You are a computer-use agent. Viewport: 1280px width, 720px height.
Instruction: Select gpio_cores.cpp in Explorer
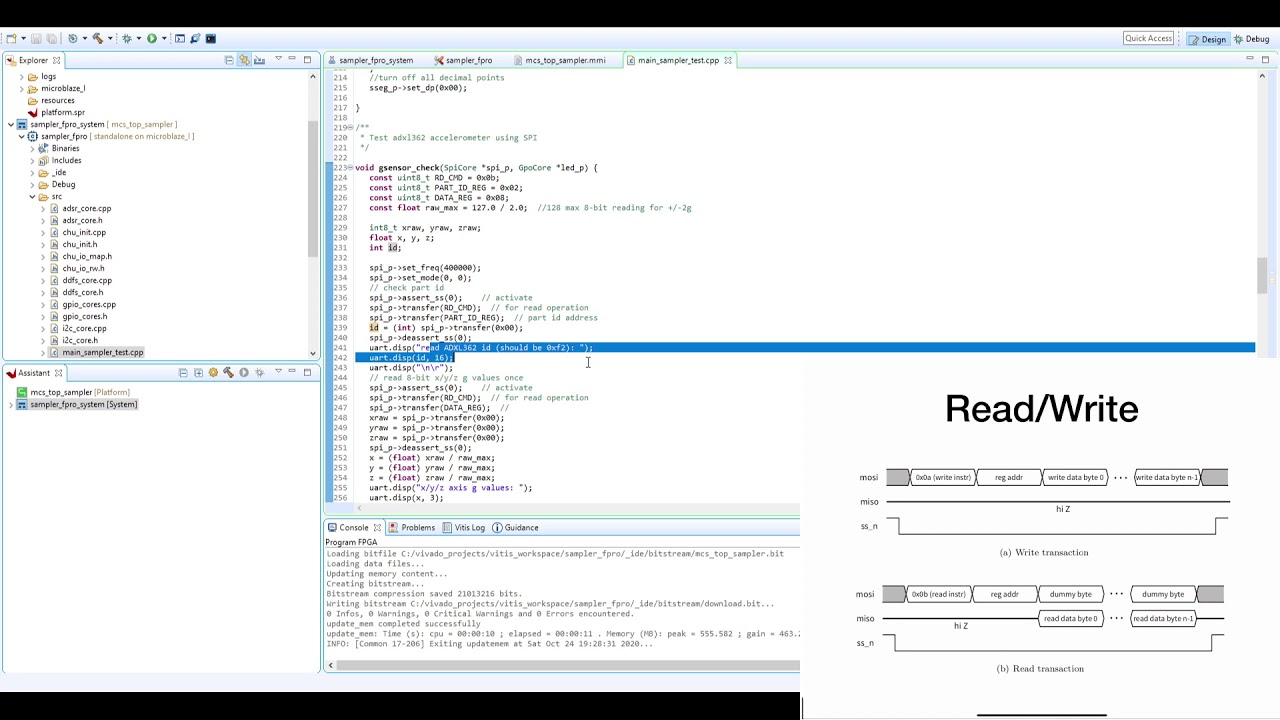(89, 305)
